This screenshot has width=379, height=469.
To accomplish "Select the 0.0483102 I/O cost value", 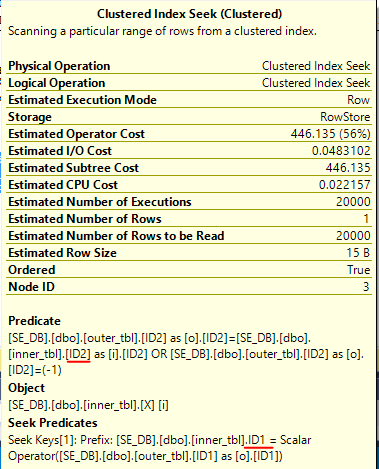I will tap(341, 151).
